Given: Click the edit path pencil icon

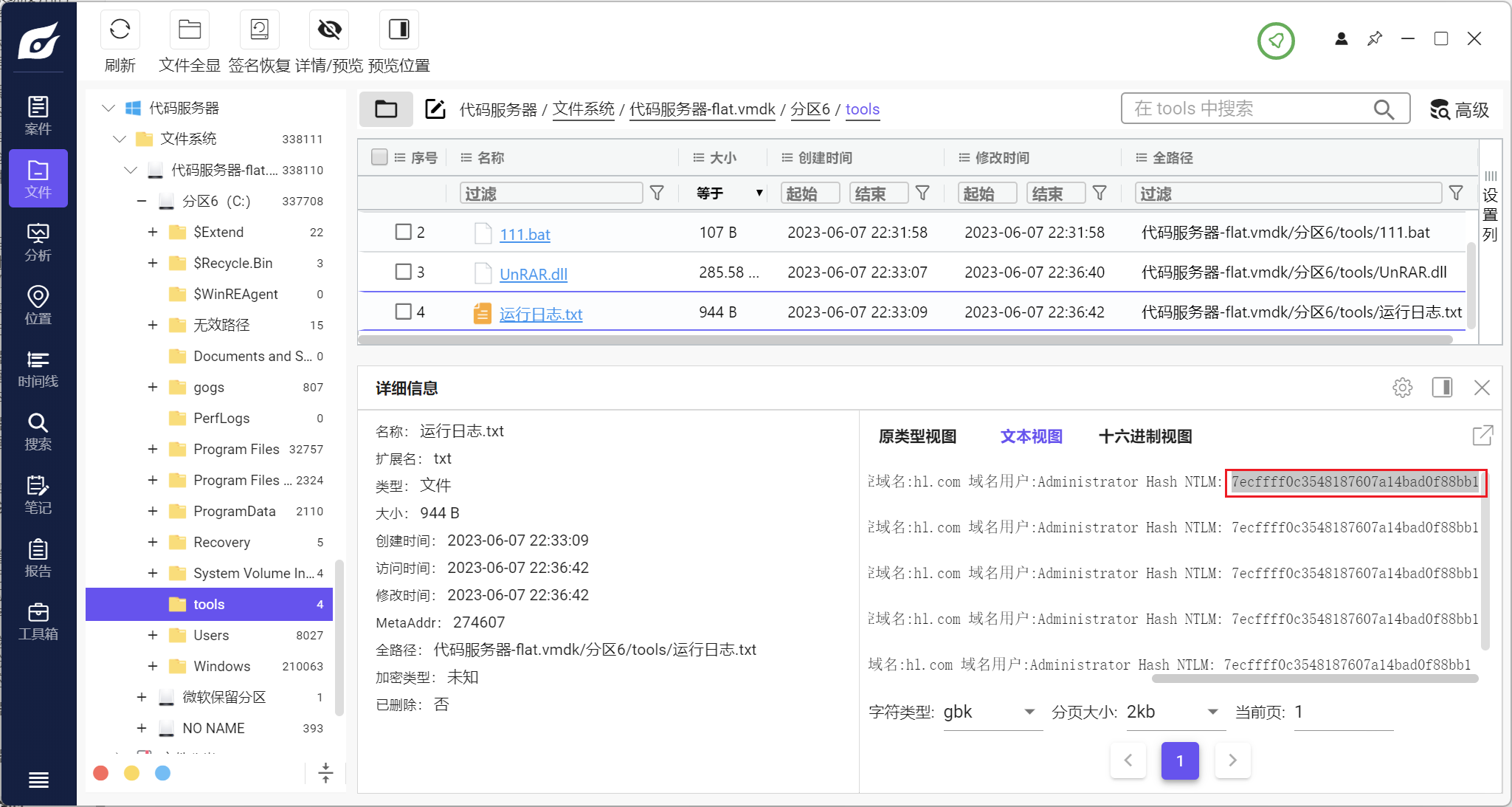Looking at the screenshot, I should (435, 109).
